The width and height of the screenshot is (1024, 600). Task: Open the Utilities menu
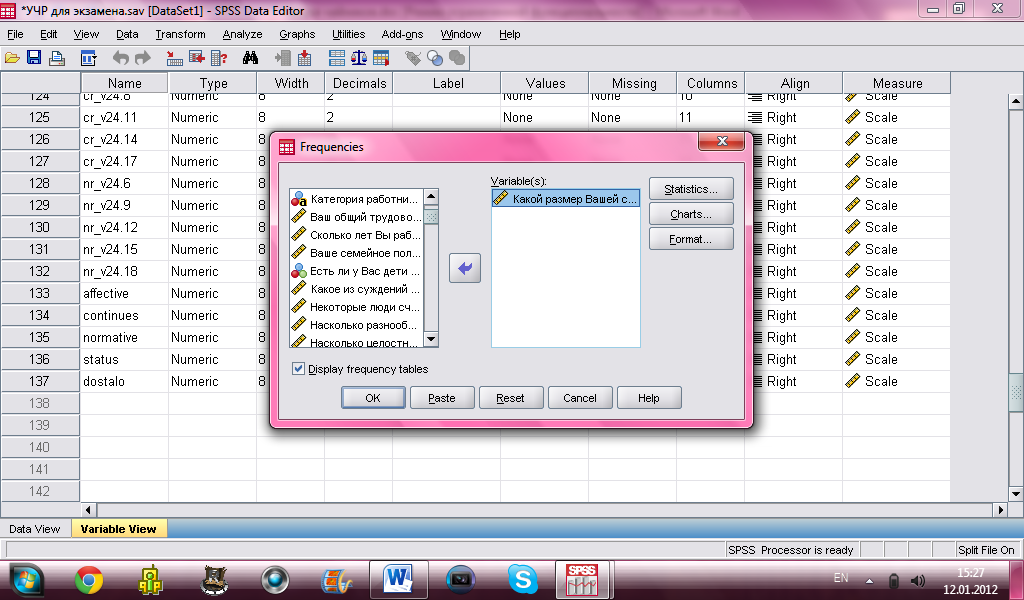tap(349, 34)
